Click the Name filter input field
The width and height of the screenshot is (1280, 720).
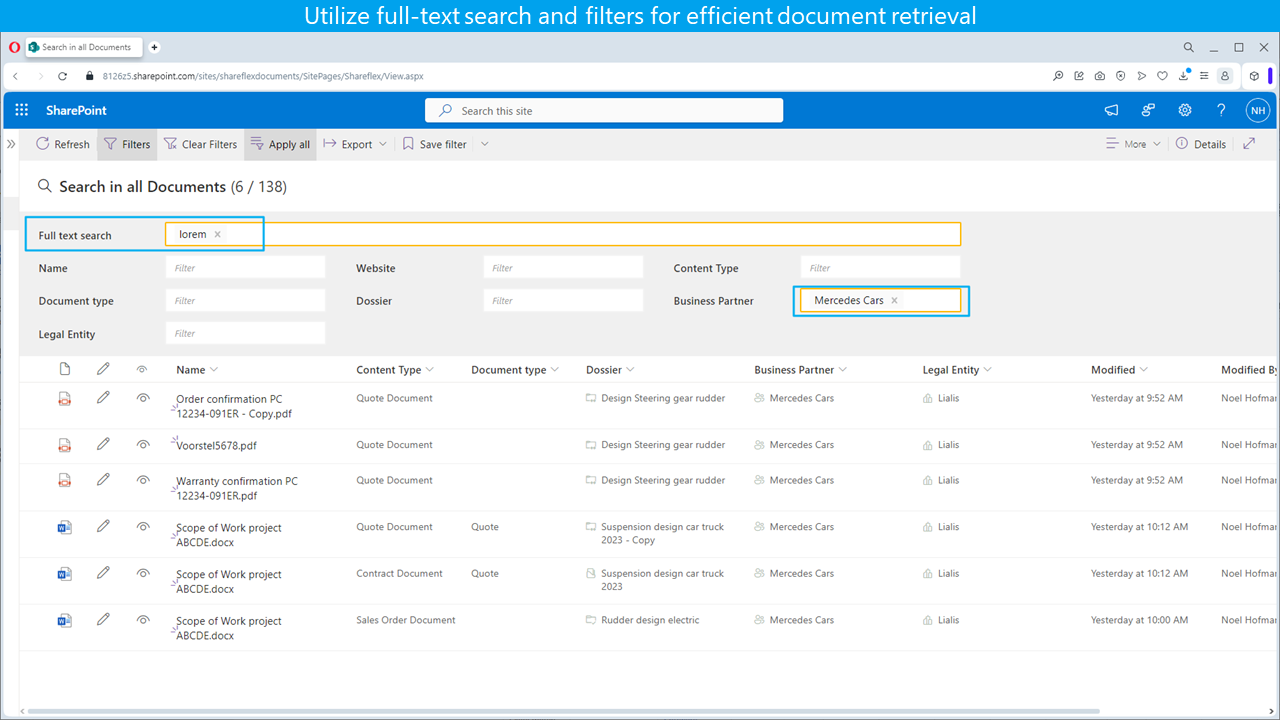click(x=245, y=267)
